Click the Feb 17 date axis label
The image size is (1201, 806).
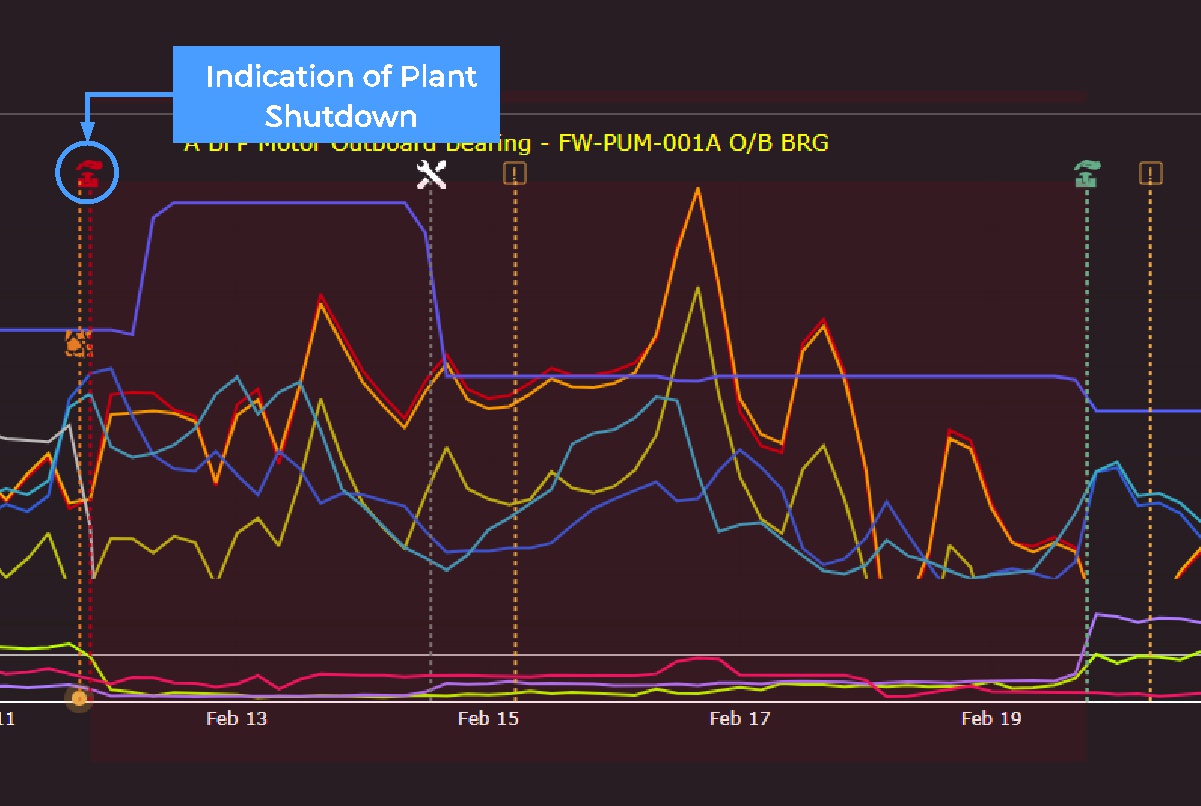[740, 718]
